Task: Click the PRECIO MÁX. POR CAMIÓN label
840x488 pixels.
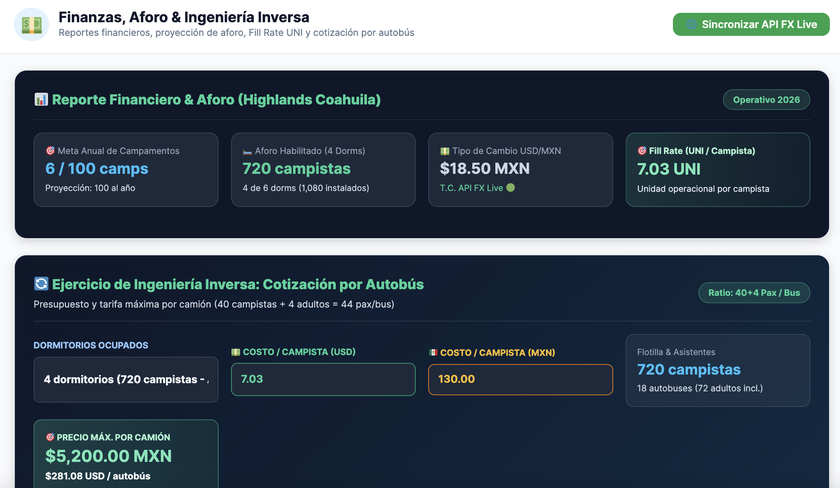Action: tap(114, 437)
